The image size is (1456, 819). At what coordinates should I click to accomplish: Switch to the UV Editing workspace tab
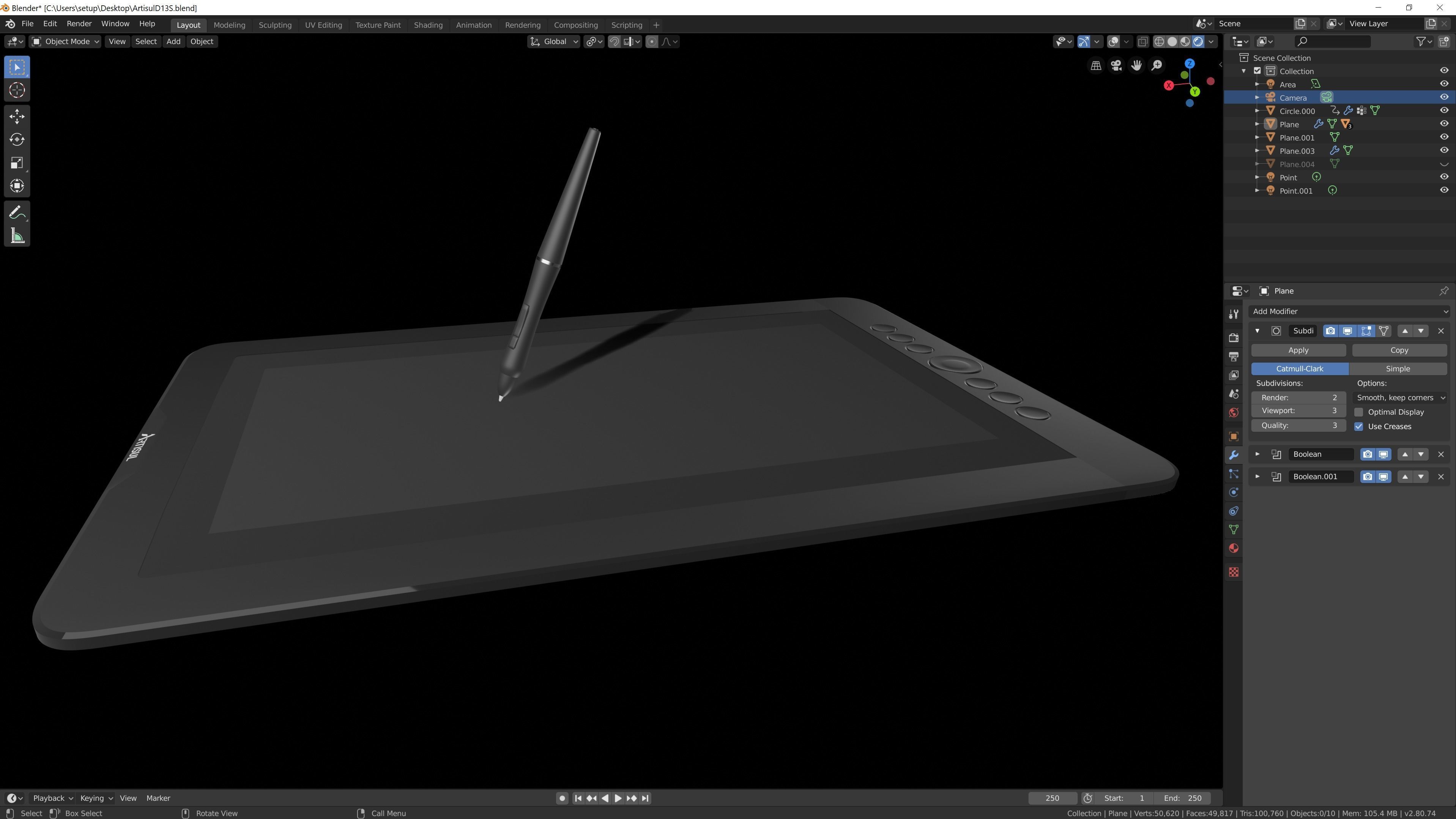click(x=323, y=25)
